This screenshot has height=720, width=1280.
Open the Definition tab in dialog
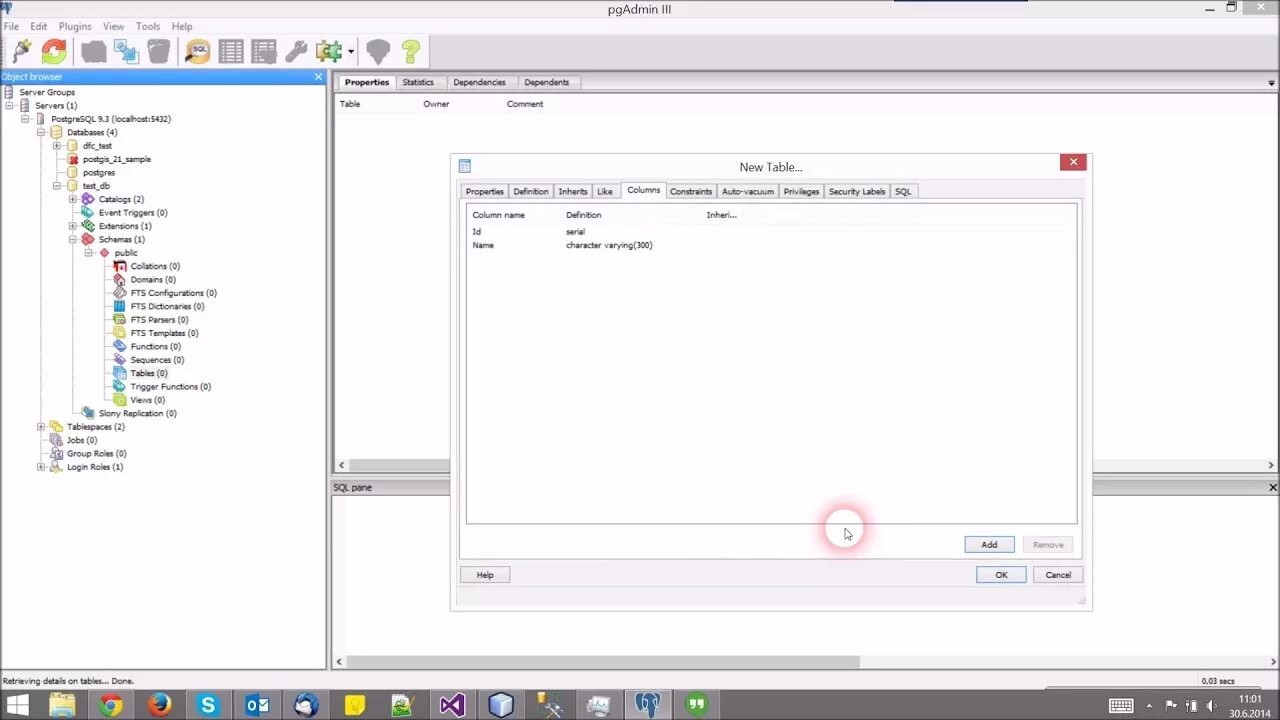click(531, 191)
